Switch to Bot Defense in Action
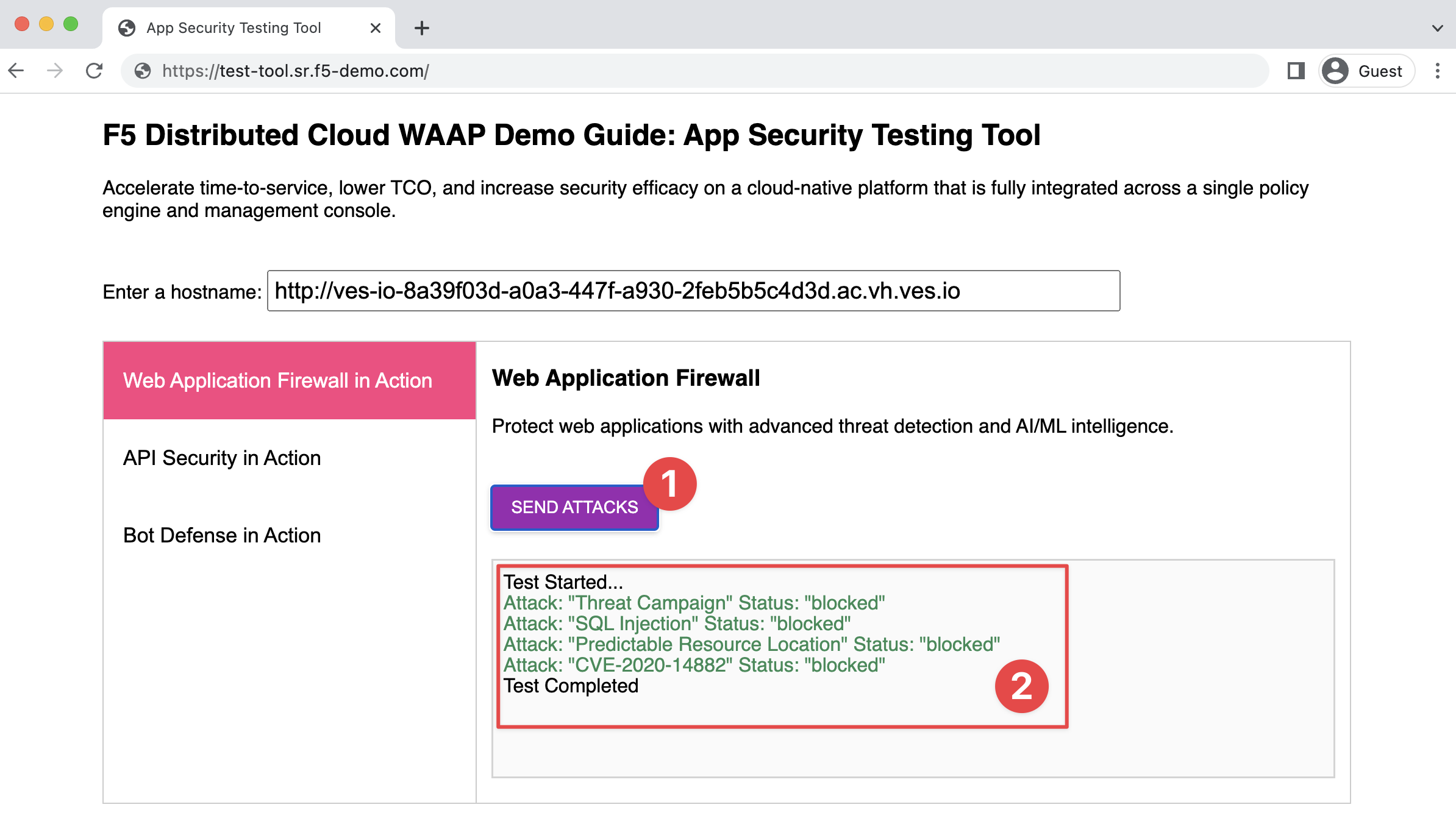The width and height of the screenshot is (1456, 824). [222, 535]
